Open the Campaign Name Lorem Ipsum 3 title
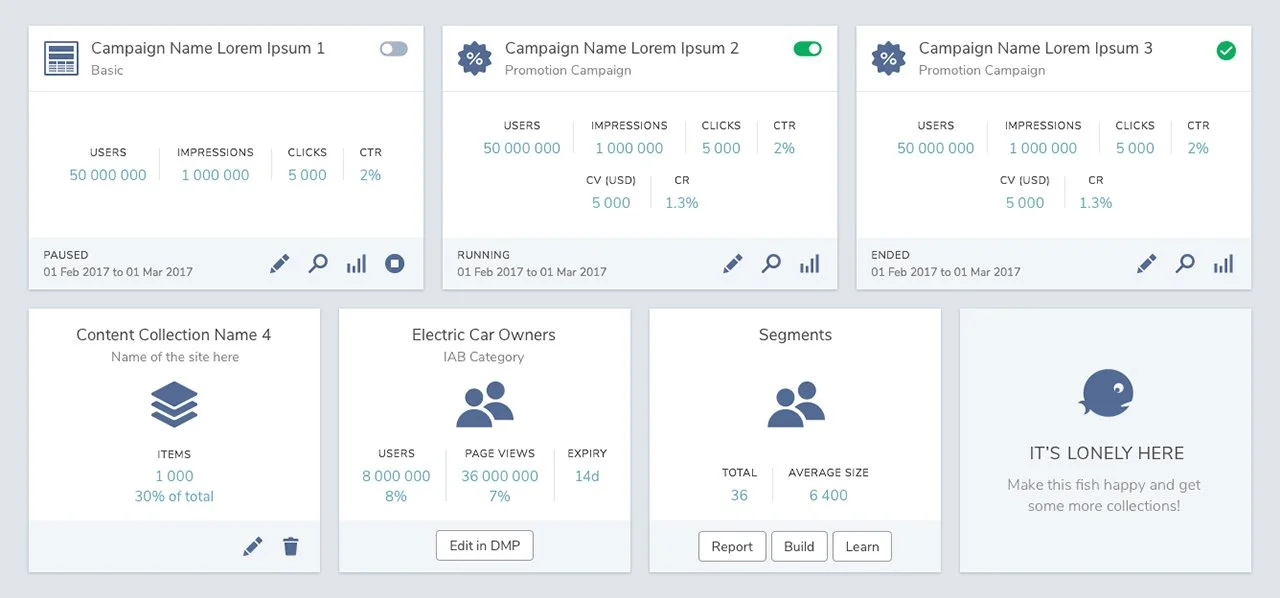 pyautogui.click(x=1036, y=48)
